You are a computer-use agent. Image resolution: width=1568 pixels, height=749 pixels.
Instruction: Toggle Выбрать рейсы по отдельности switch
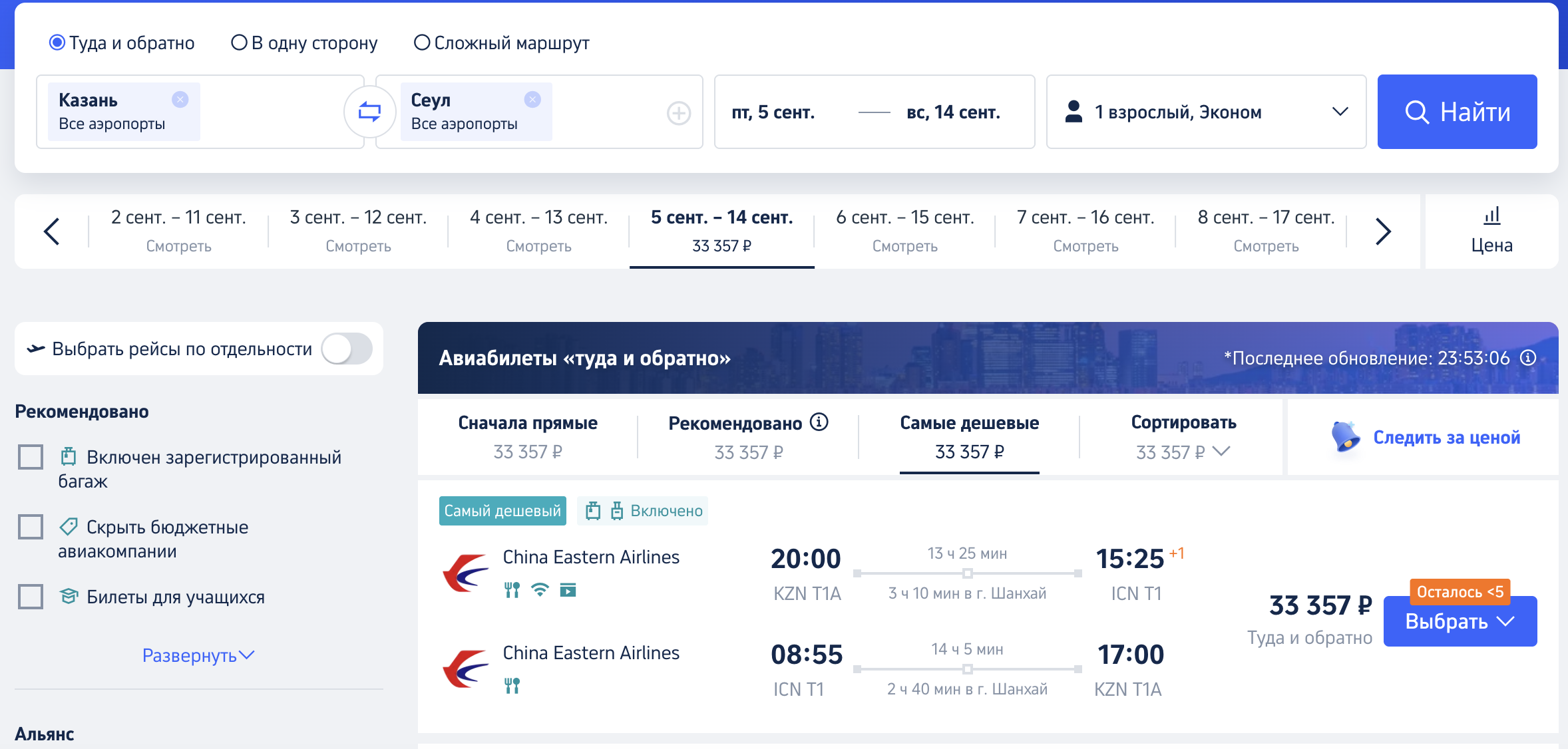[347, 349]
